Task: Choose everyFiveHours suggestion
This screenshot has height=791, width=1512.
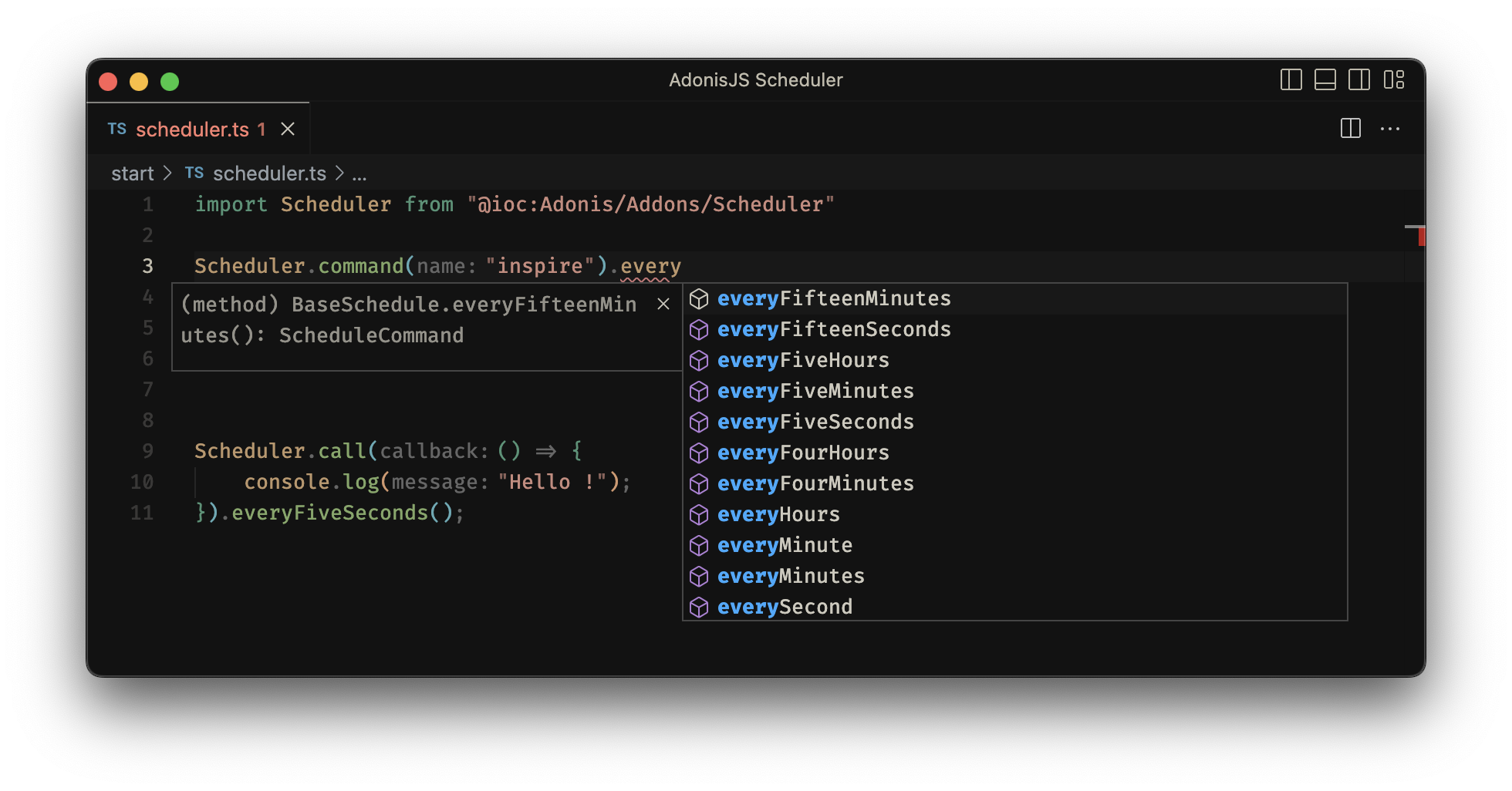Action: click(1015, 360)
